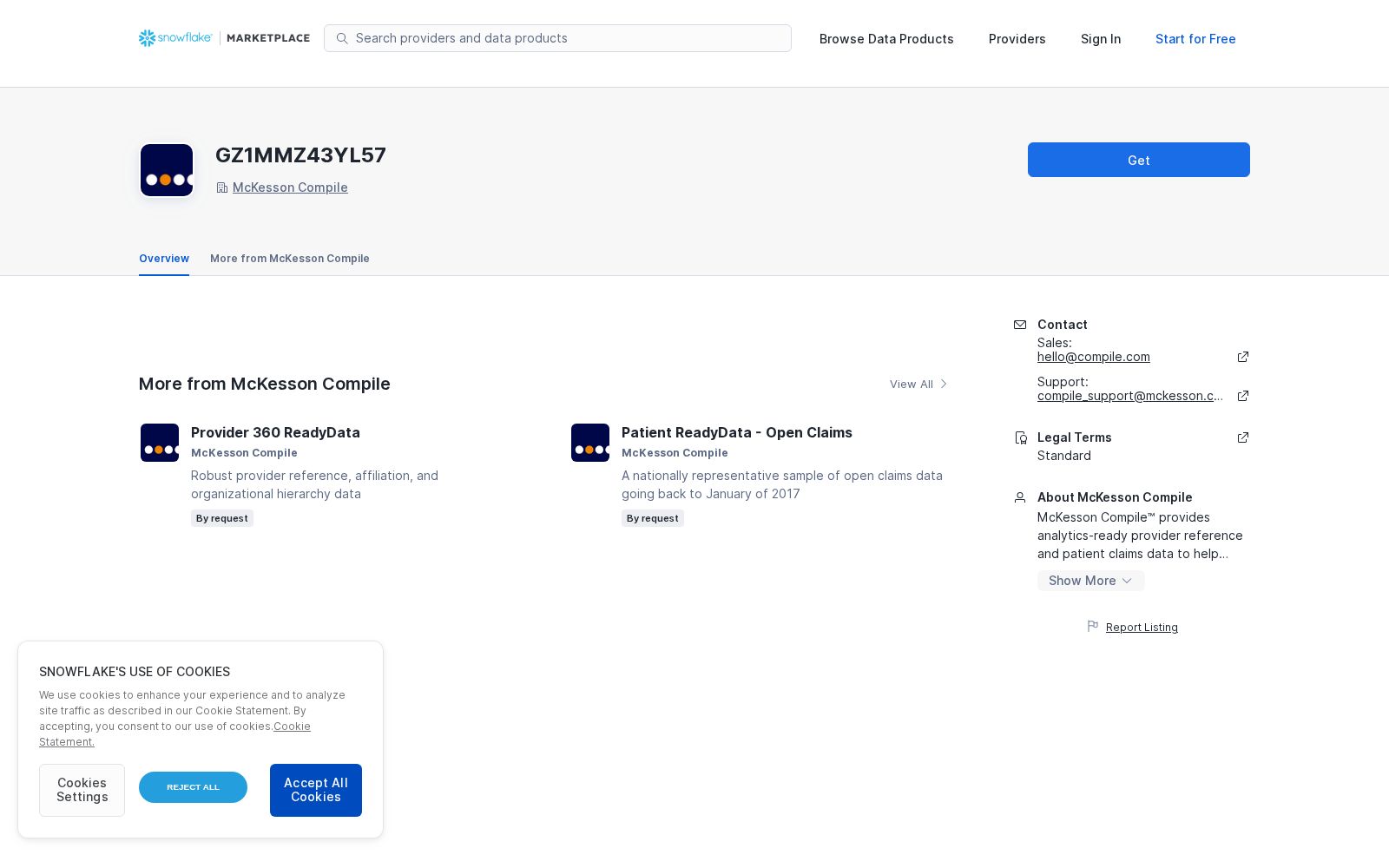The height and width of the screenshot is (868, 1389).
Task: Open the external link icon for support email
Action: pyautogui.click(x=1243, y=396)
